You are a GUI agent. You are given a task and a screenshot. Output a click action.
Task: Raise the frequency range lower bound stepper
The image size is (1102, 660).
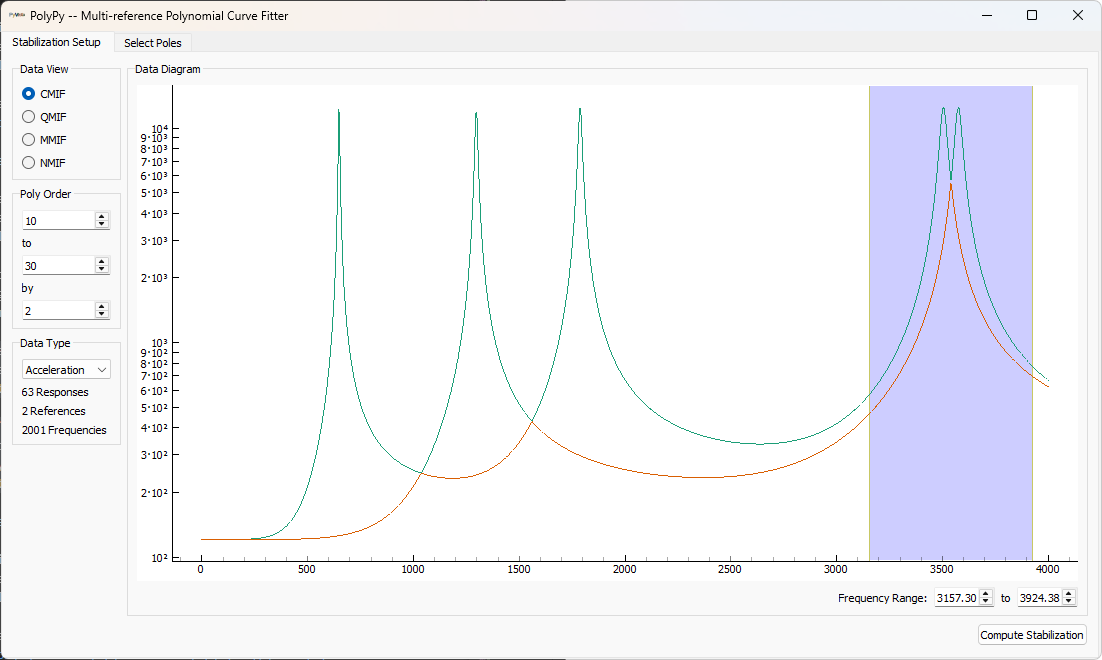tap(988, 594)
